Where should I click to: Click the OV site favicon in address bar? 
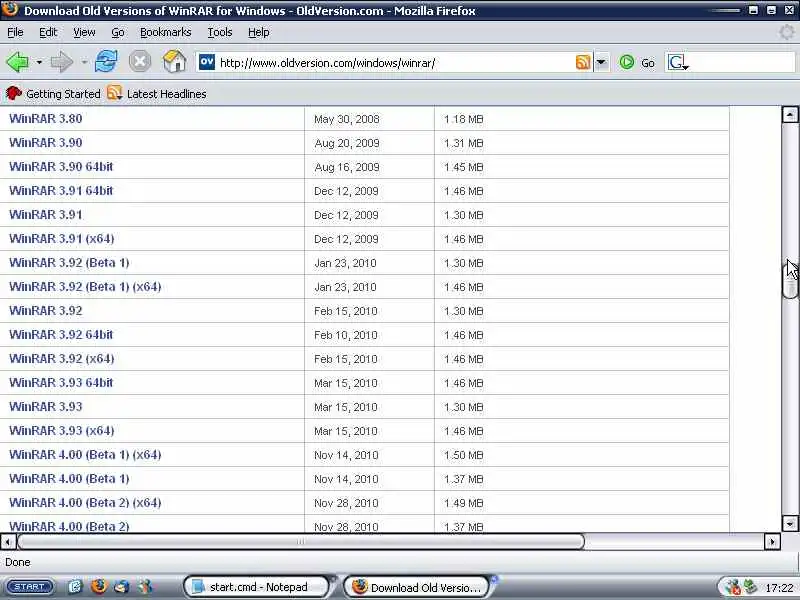point(207,62)
